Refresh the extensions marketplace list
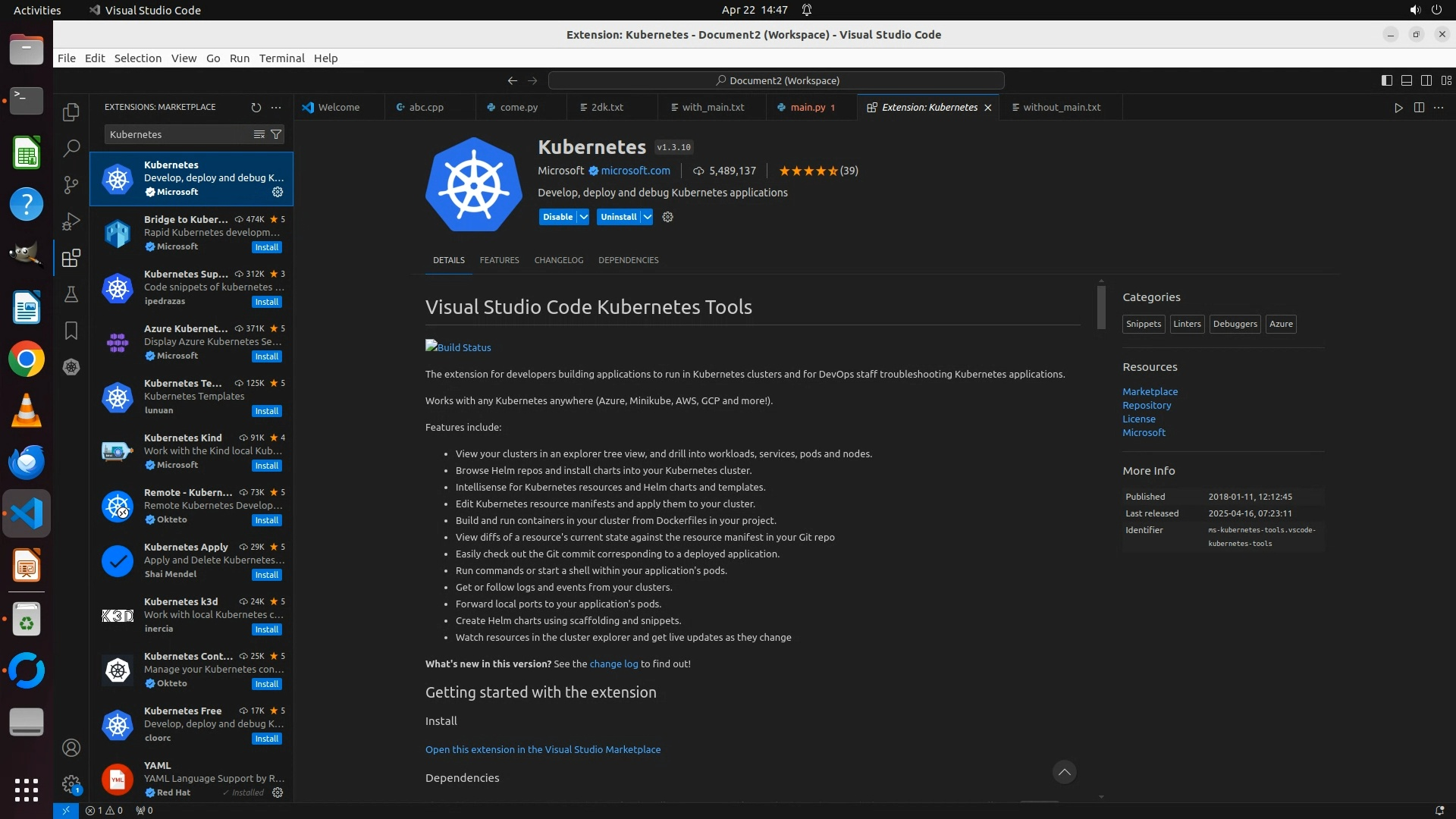The width and height of the screenshot is (1456, 819). tap(256, 108)
